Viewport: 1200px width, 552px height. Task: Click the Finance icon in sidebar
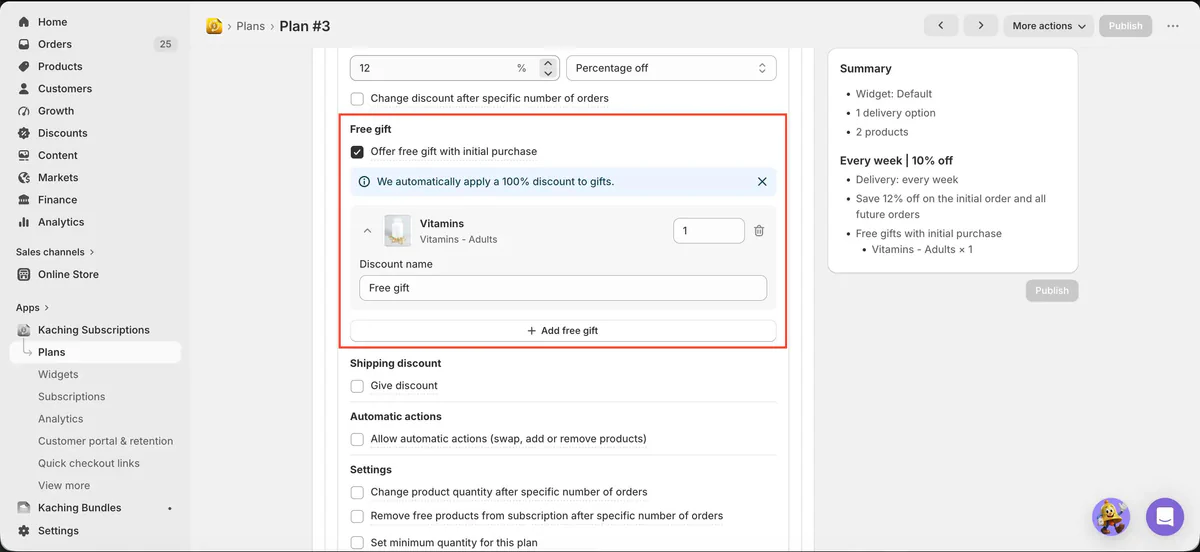24,200
